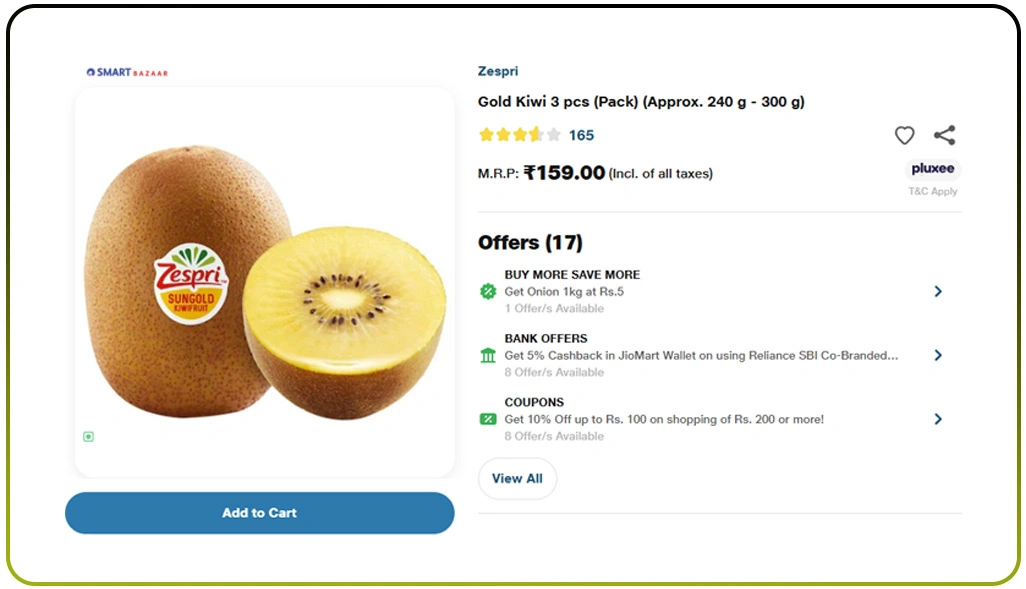Click the Gold Kiwi product photo

point(260,280)
